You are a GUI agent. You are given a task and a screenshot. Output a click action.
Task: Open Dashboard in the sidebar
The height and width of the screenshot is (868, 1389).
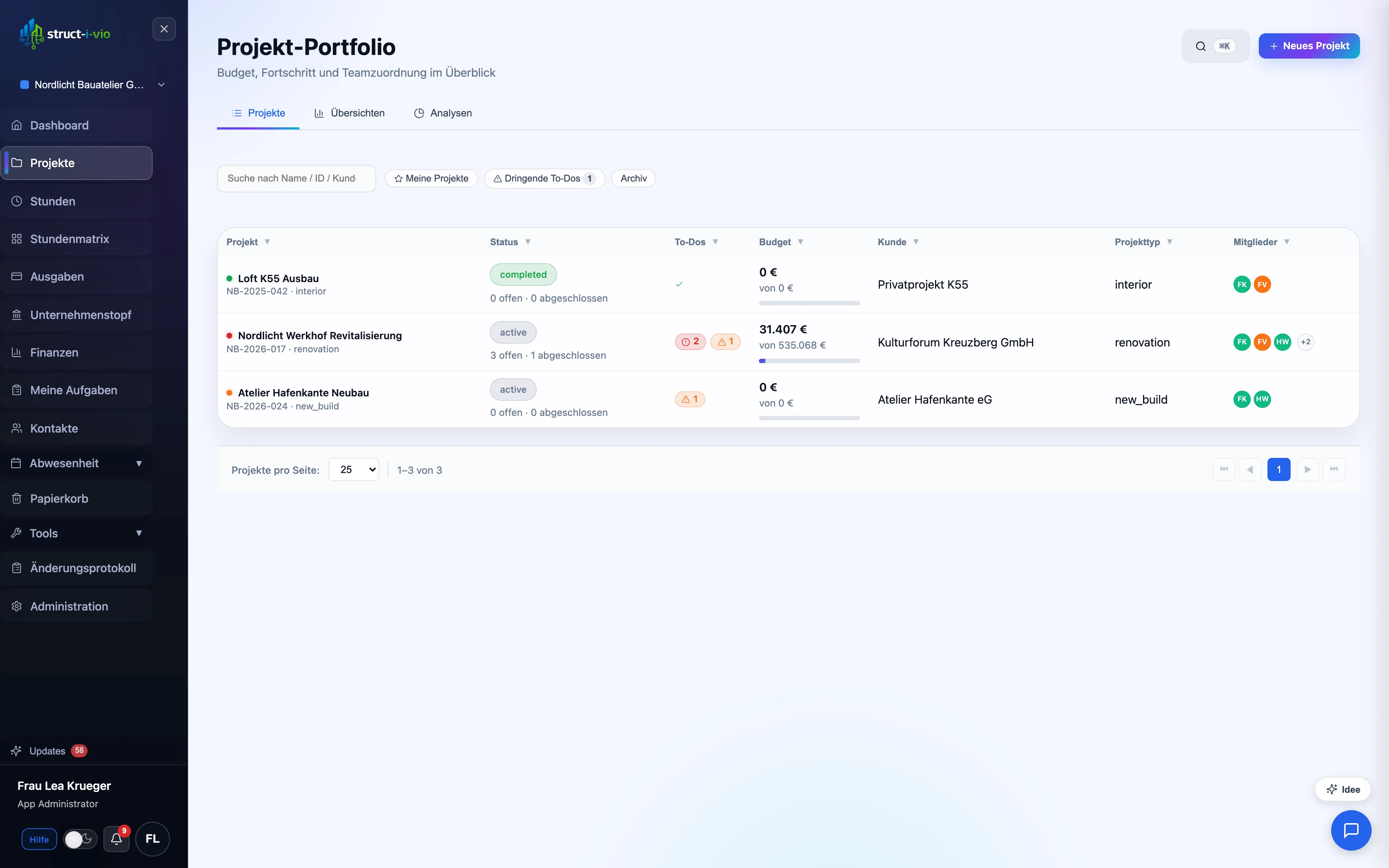tap(77, 125)
